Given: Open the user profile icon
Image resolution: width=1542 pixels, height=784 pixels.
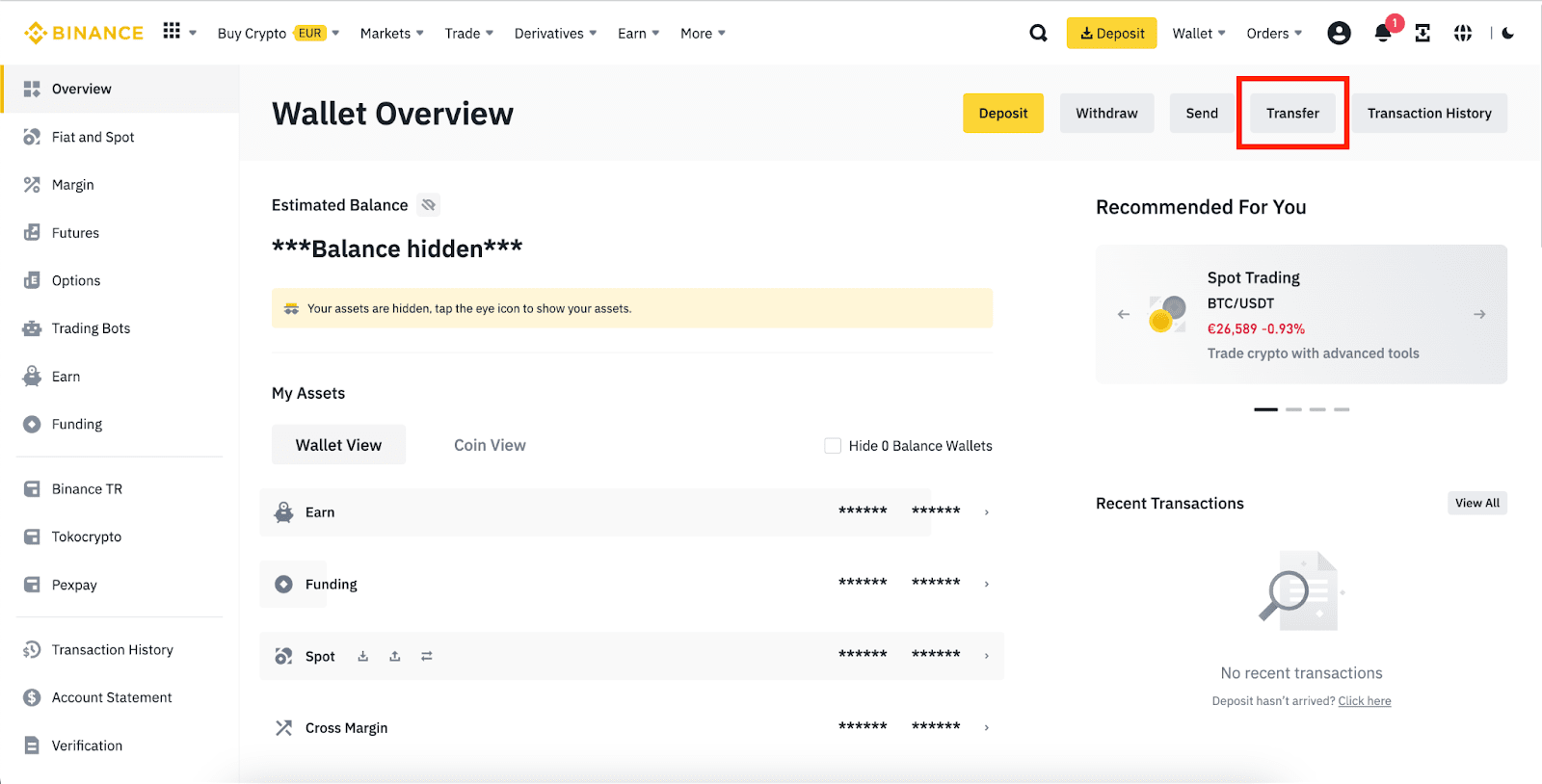Looking at the screenshot, I should click(x=1339, y=33).
